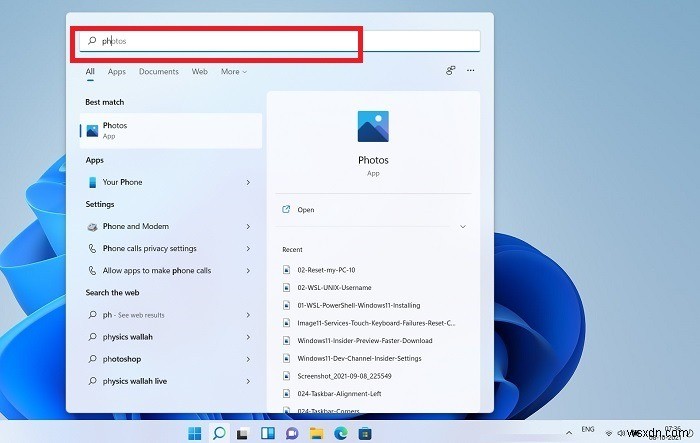Expand Allow apps to make phone calls arrow

(x=248, y=271)
